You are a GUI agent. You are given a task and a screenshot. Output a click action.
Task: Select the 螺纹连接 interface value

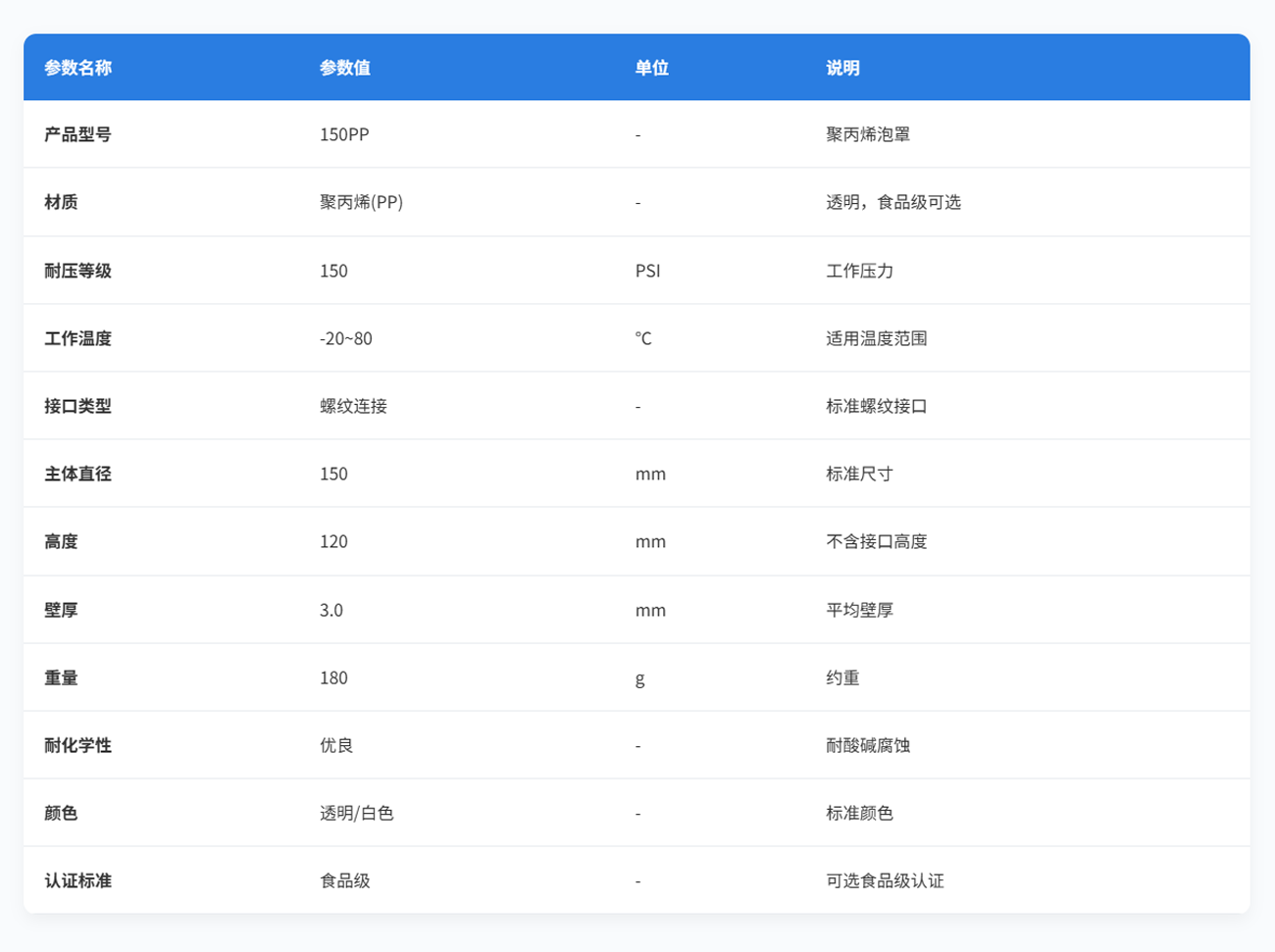point(353,406)
